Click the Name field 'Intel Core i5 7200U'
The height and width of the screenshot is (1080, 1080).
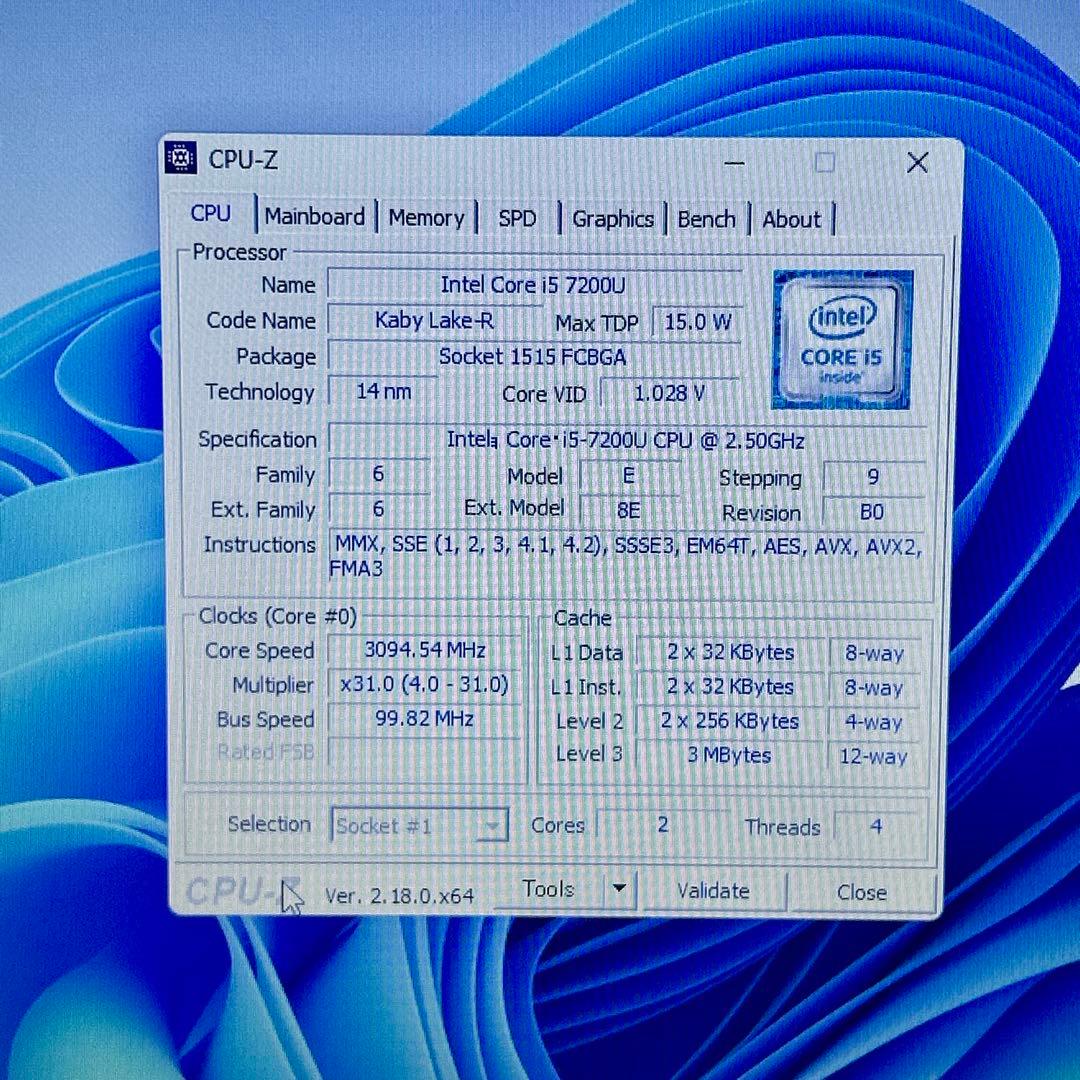(x=534, y=284)
